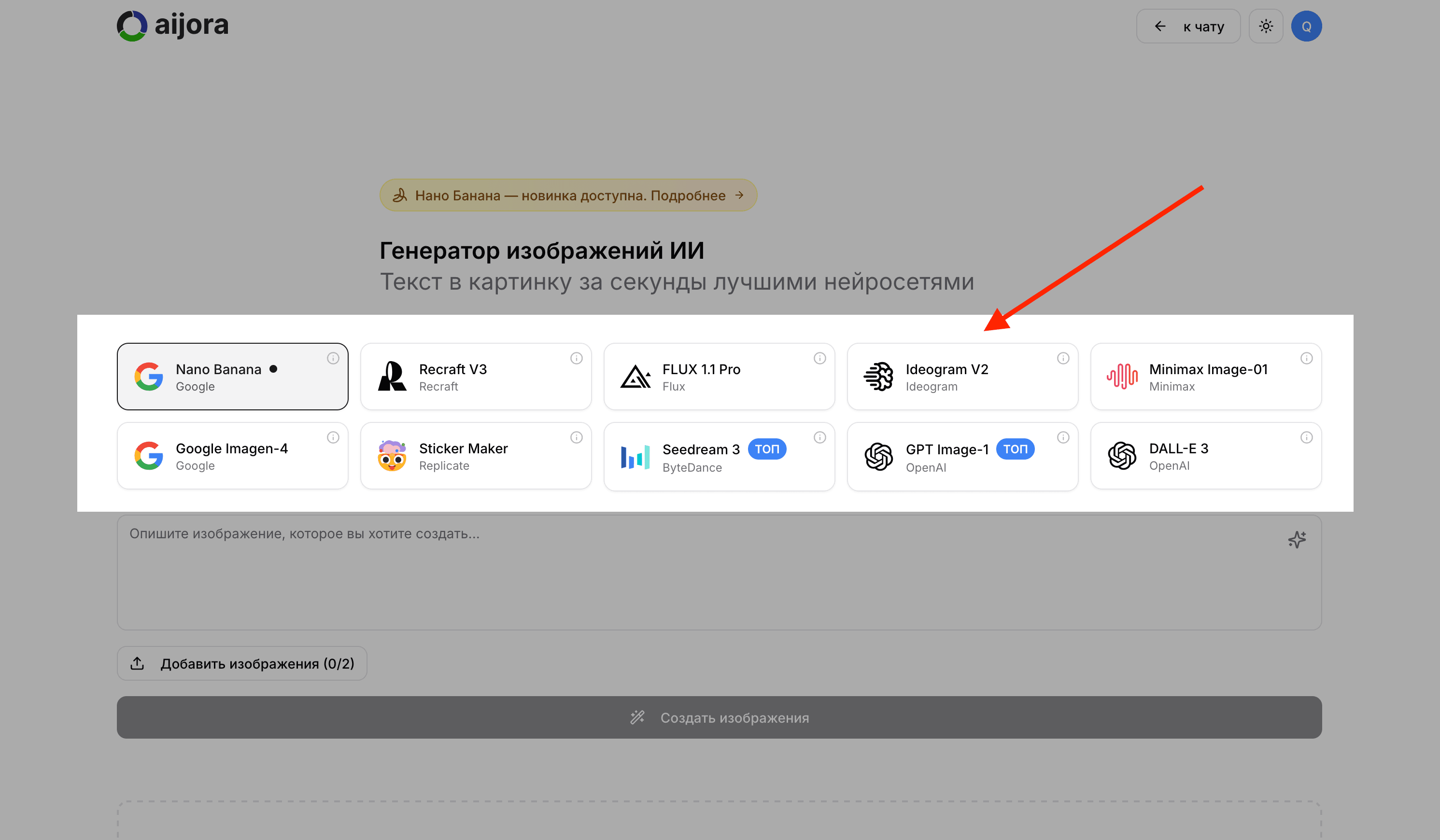
Task: Go back to chat via 'к чату'
Action: (1188, 26)
